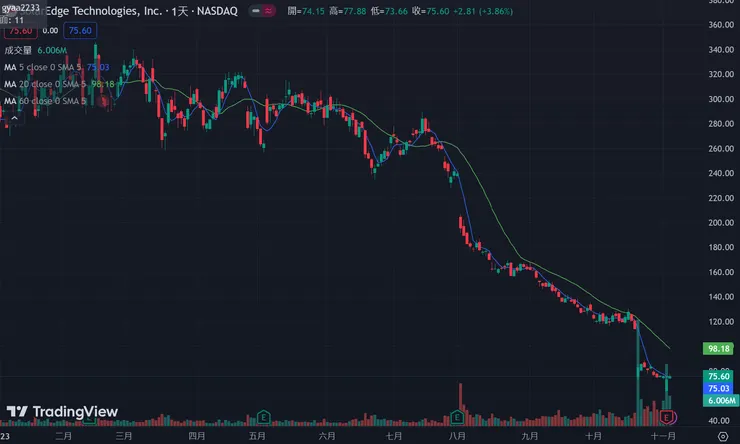Click the green earnings E marker near May

[x=263, y=417]
